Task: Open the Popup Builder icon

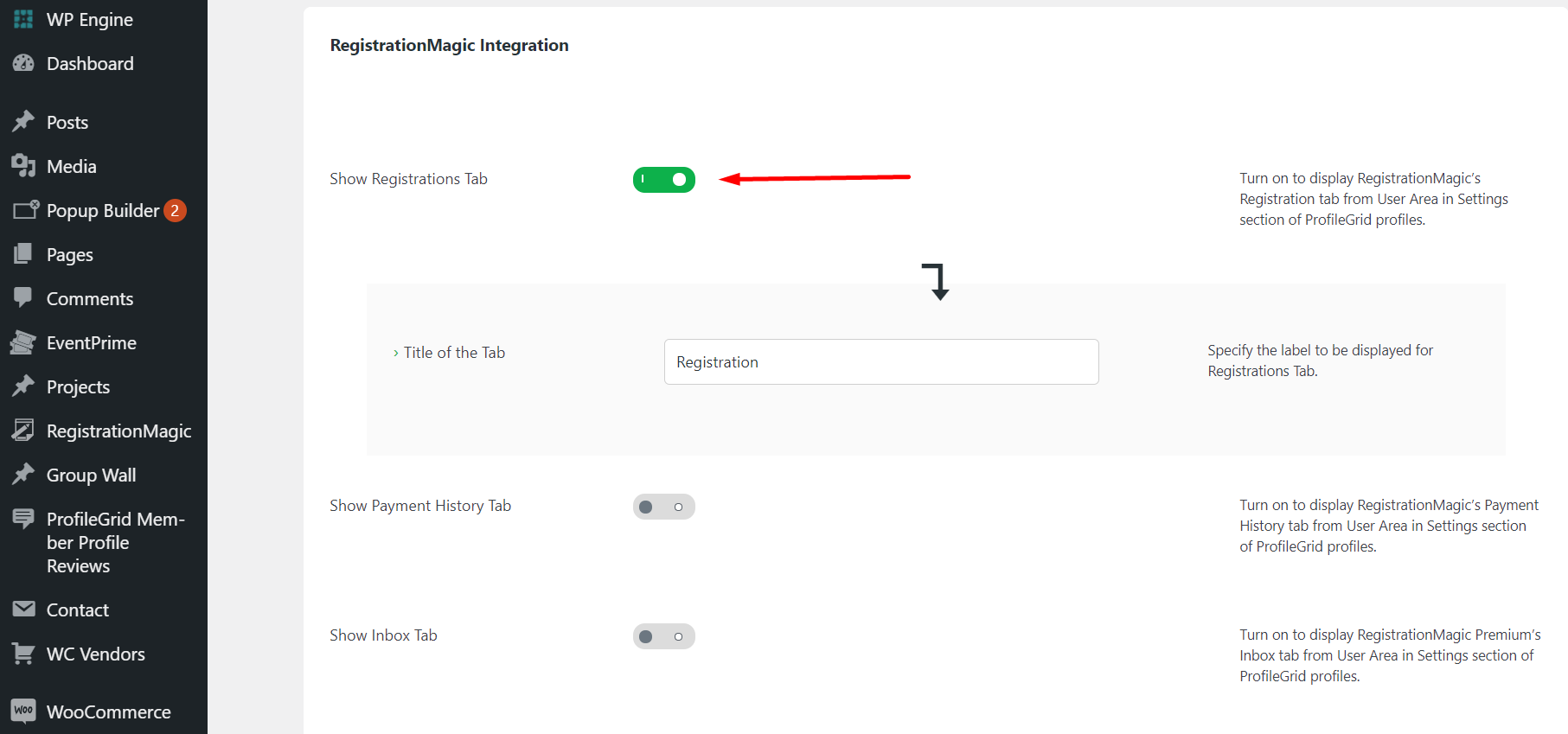Action: click(23, 210)
